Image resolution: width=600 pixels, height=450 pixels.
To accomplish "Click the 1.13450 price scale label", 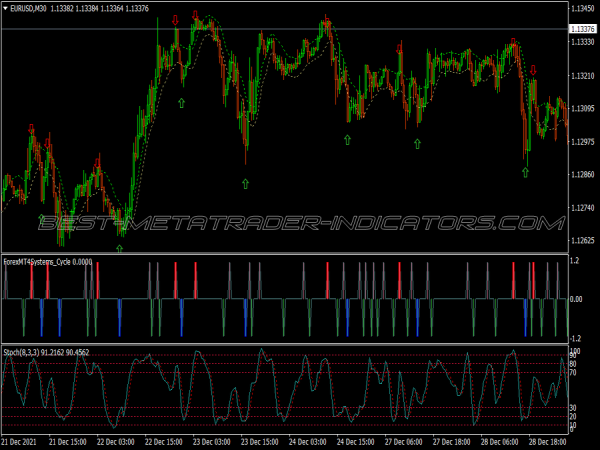I will tap(583, 8).
